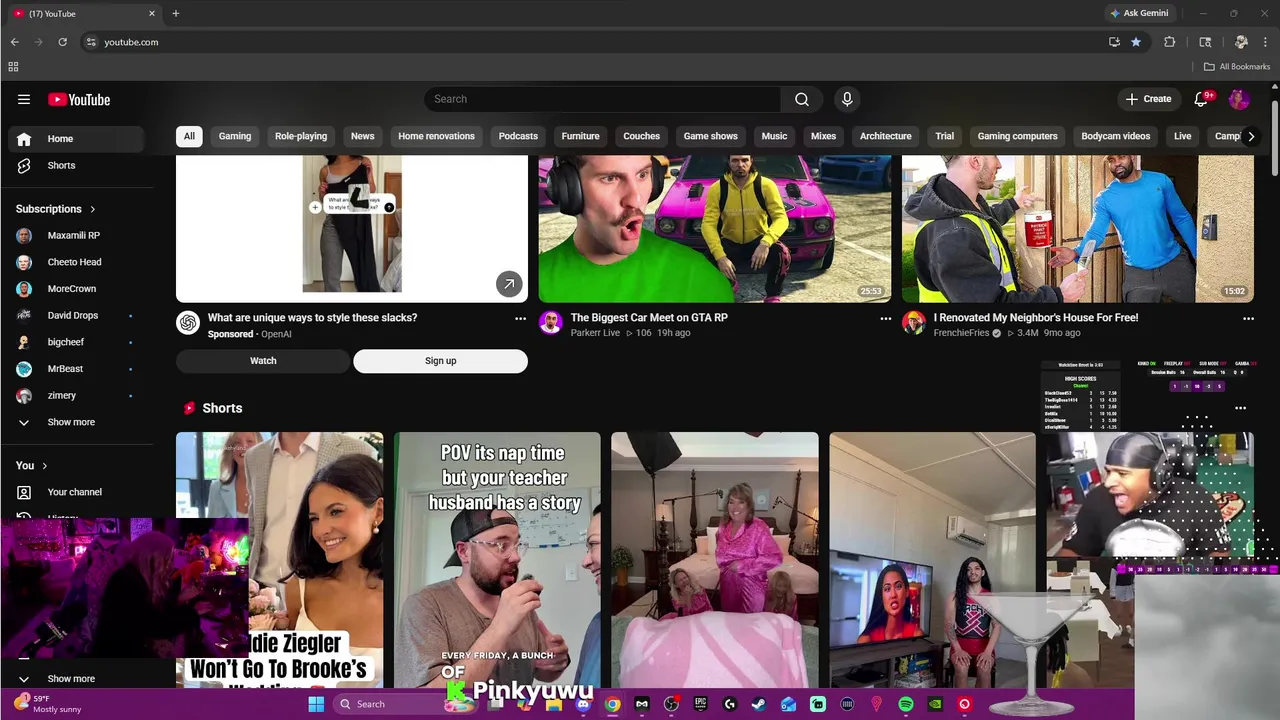This screenshot has height=720, width=1280.
Task: Click the Home icon in sidebar
Action: click(24, 139)
